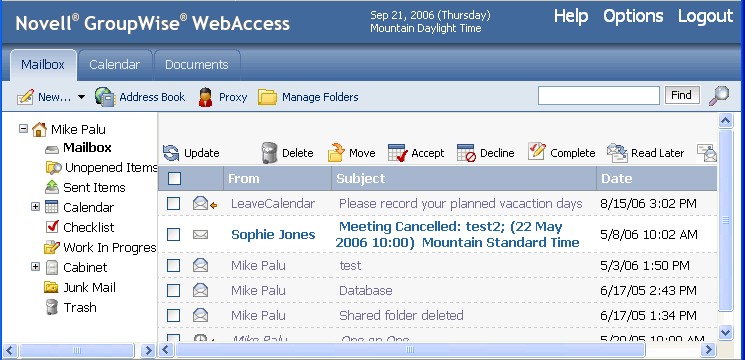This screenshot has height=360, width=745.
Task: Click the Accept calendar checkmark icon
Action: point(398,153)
